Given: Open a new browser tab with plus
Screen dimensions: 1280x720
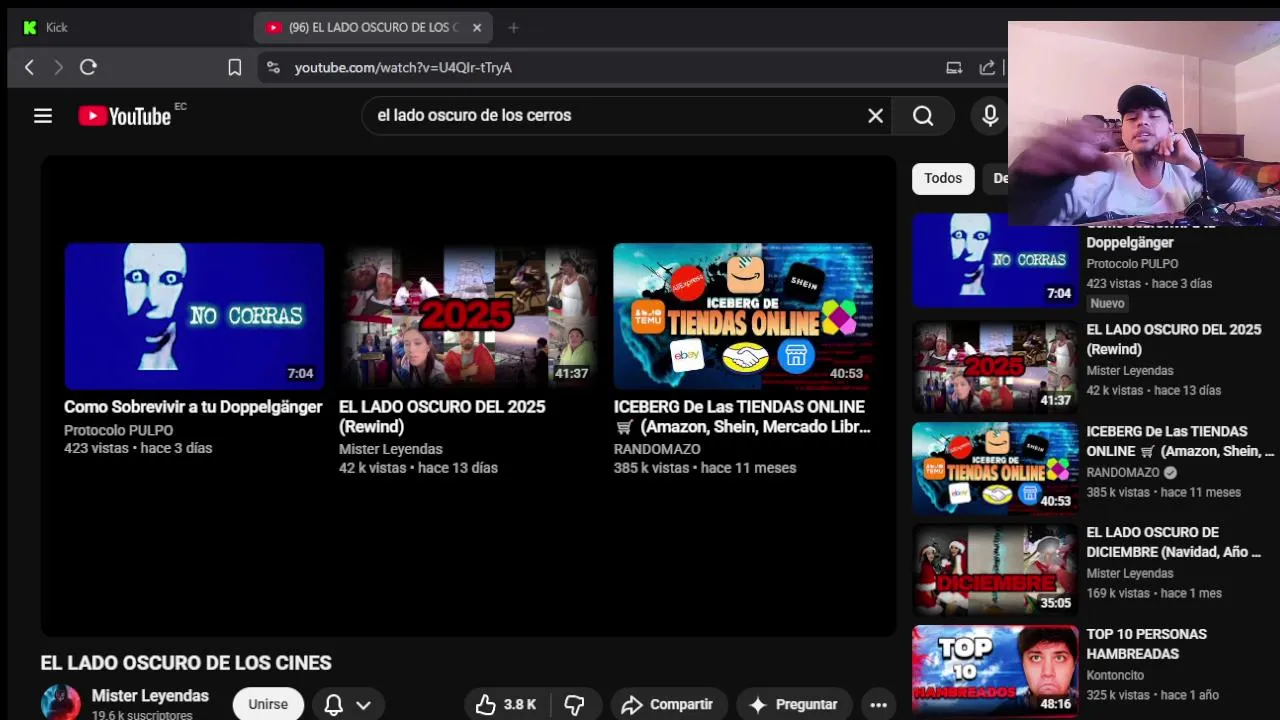Looking at the screenshot, I should tap(513, 28).
